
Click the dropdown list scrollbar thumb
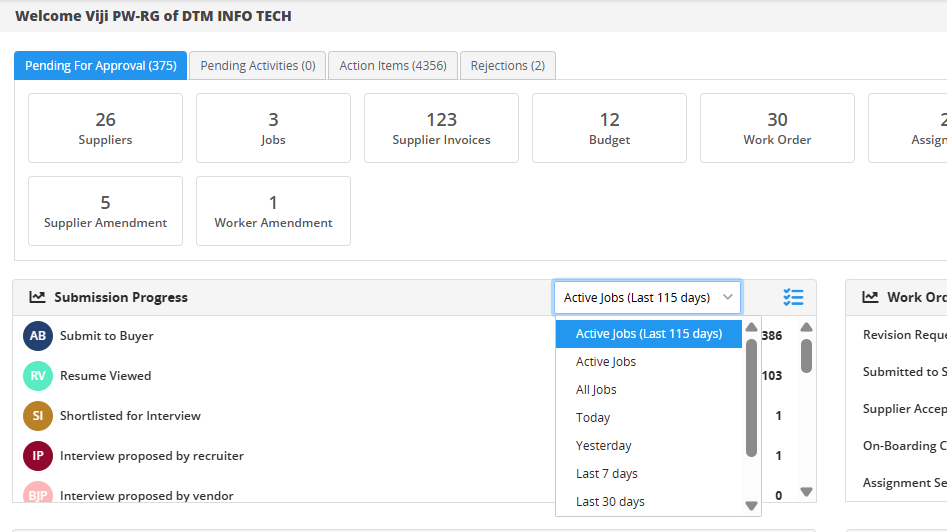click(751, 398)
